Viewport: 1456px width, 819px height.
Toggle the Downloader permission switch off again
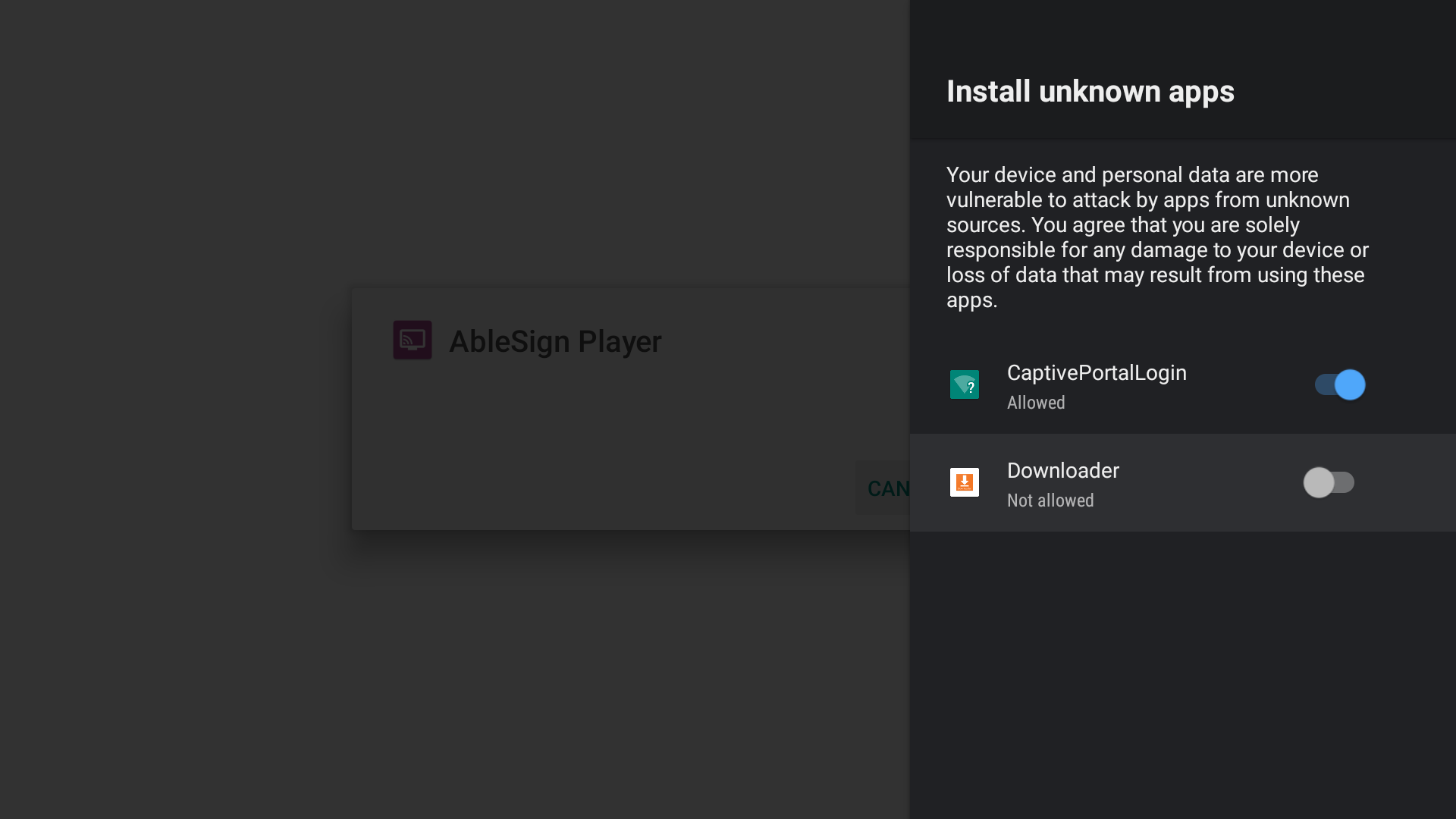point(1331,482)
